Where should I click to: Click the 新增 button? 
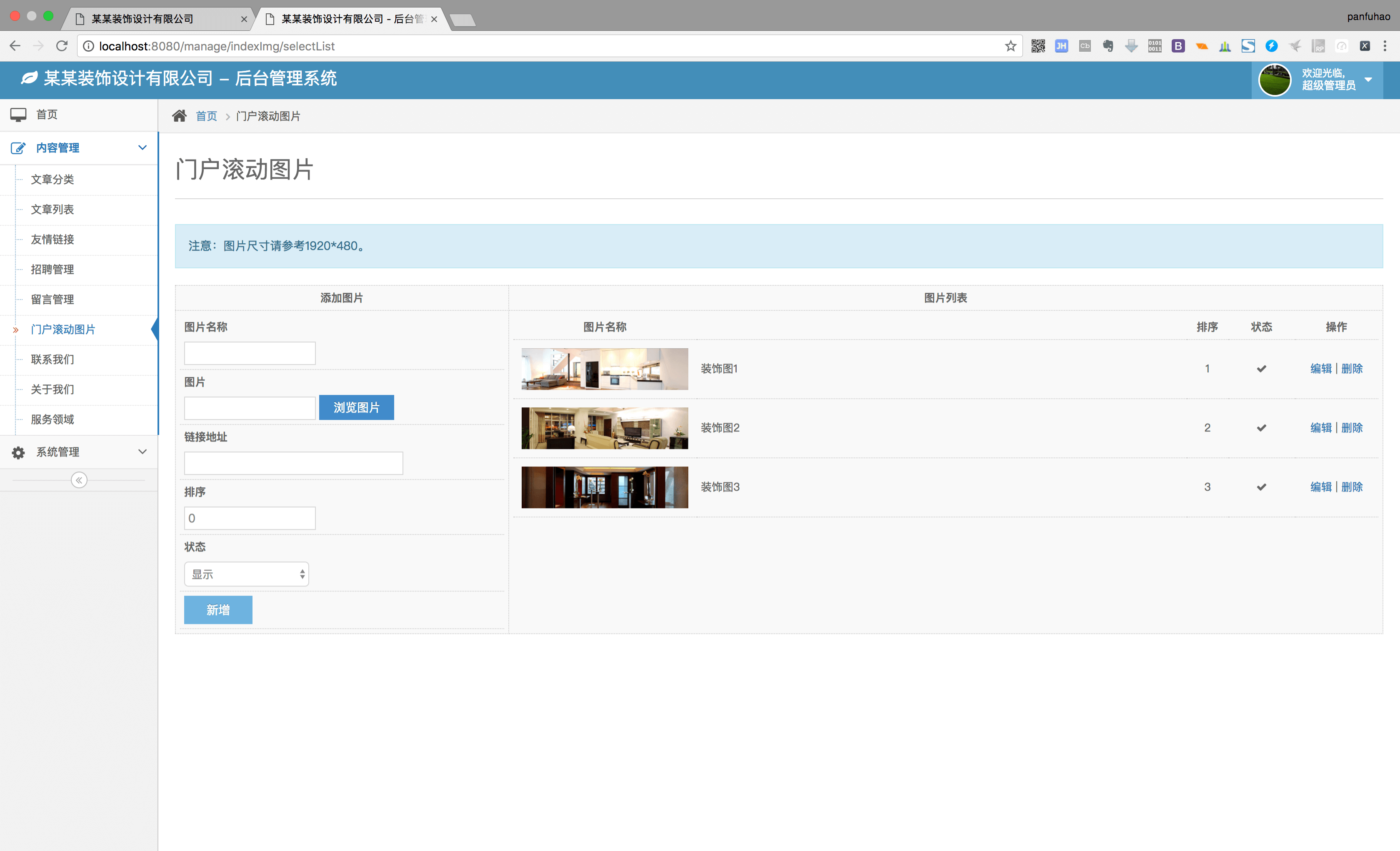(217, 609)
